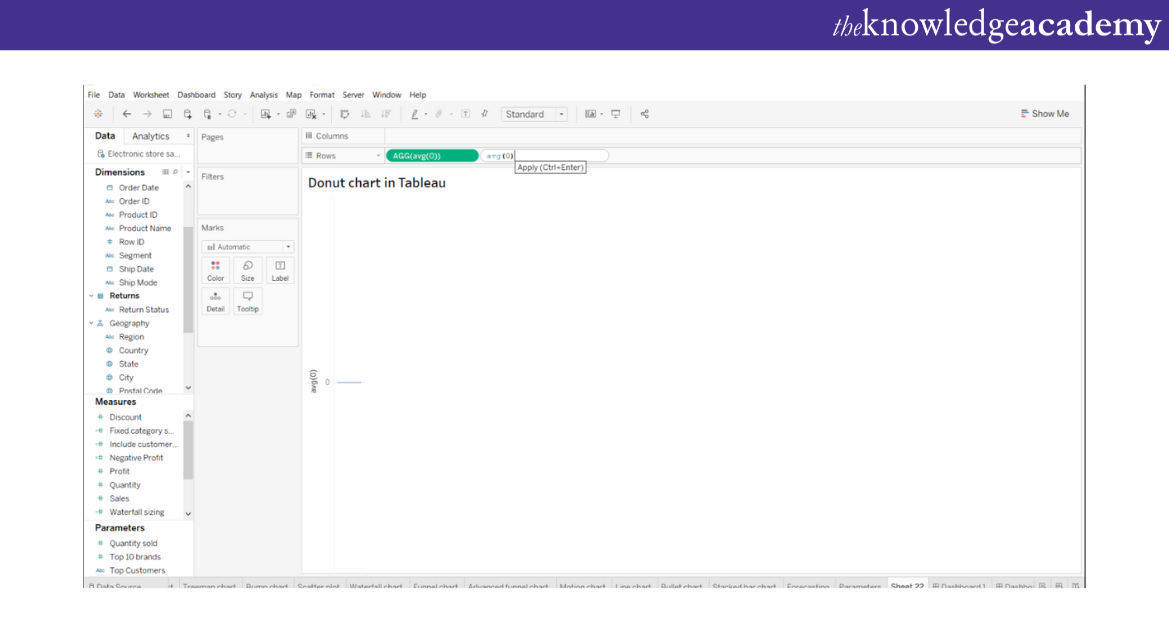Open the Size marks card
The width and height of the screenshot is (1169, 619).
(247, 271)
